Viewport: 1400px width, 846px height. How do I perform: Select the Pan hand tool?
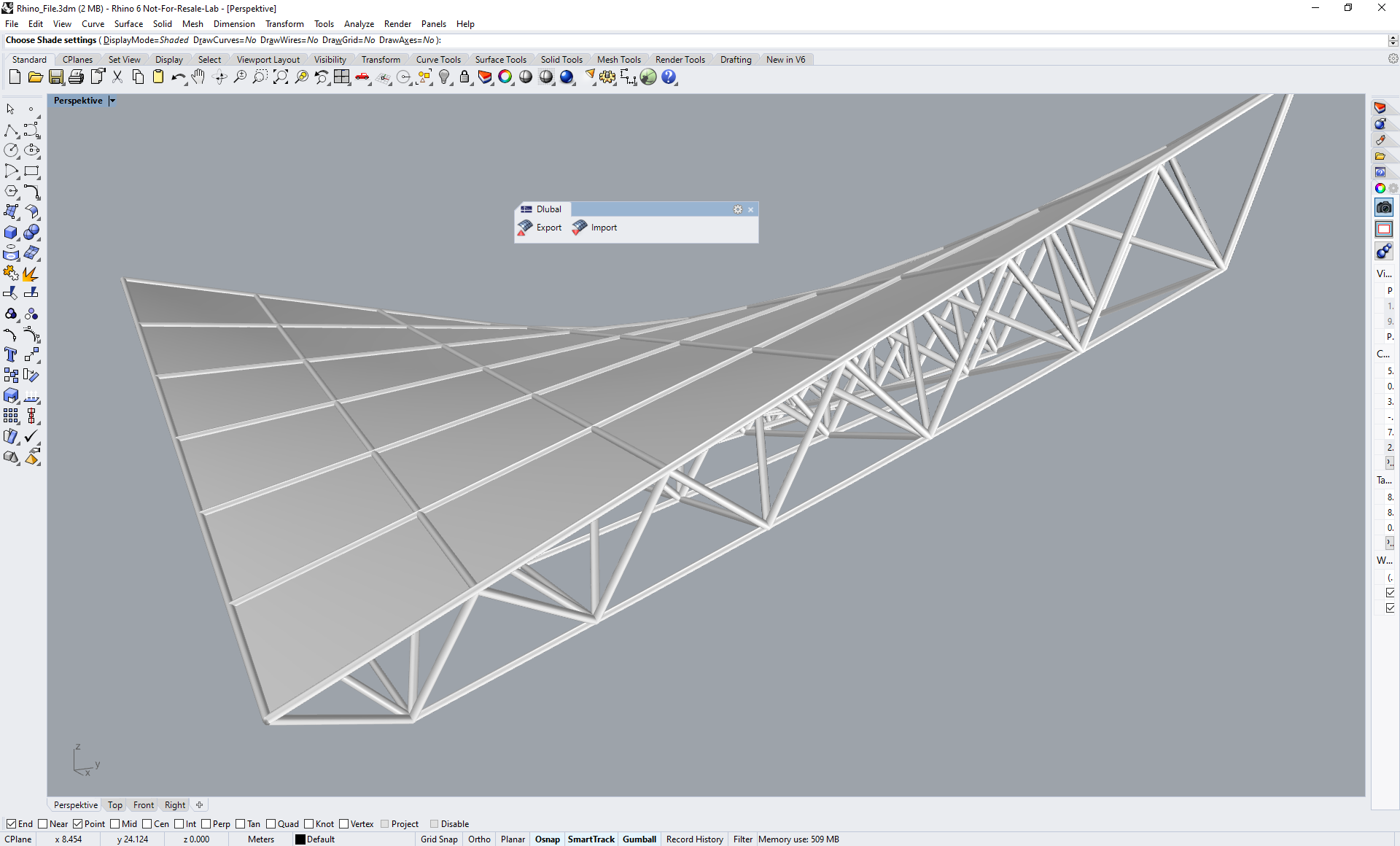[198, 77]
